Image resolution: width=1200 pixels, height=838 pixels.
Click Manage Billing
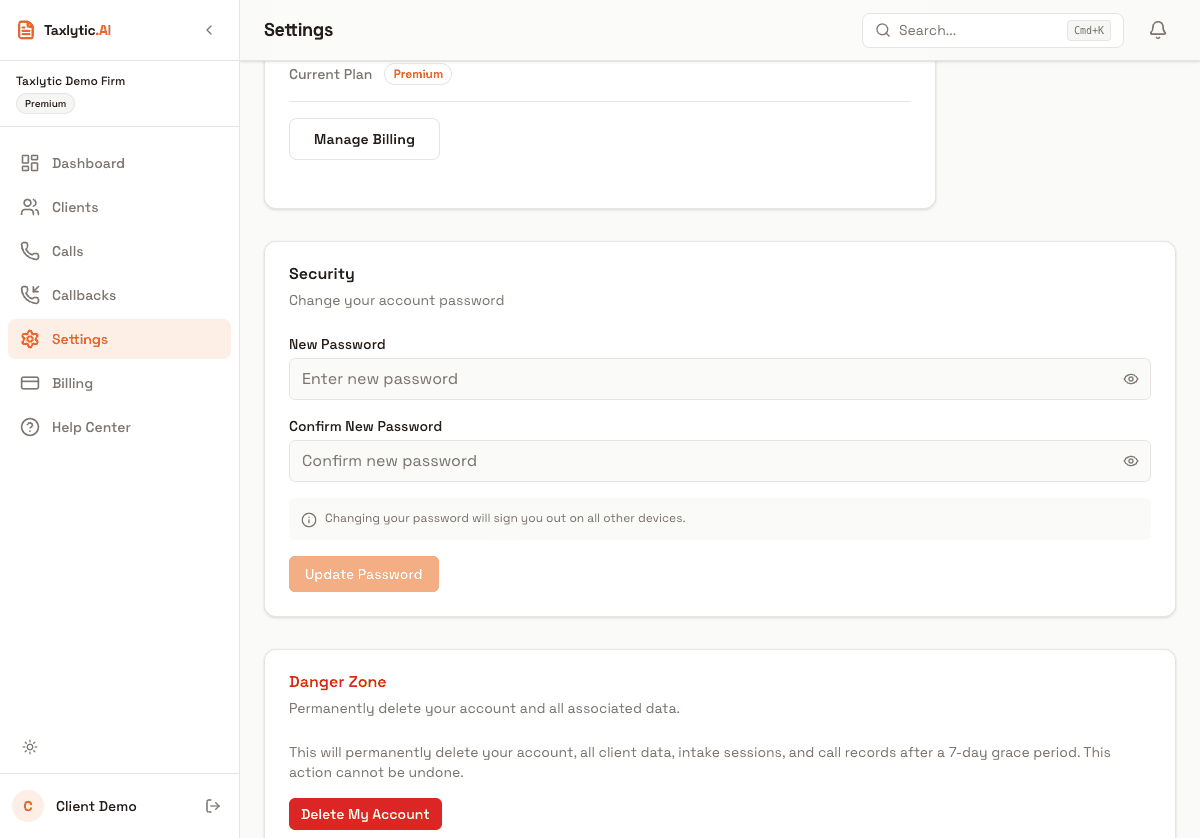click(x=364, y=139)
